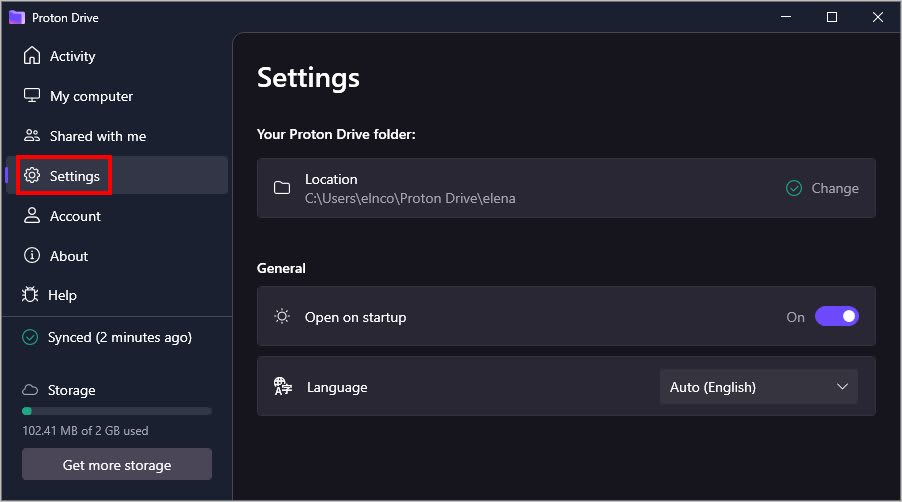Click Change to move folder location
Image resolution: width=902 pixels, height=502 pixels.
[x=835, y=188]
